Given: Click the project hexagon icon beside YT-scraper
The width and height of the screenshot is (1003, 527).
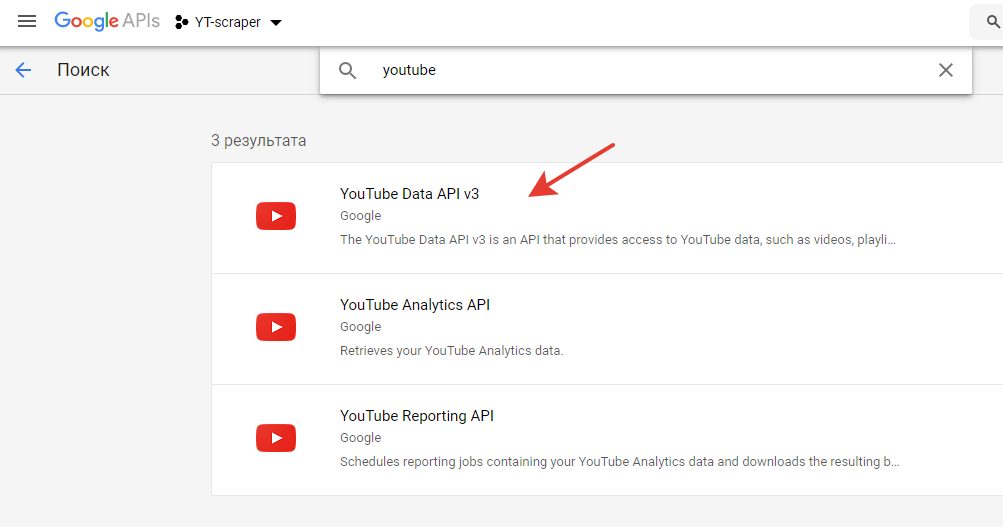Looking at the screenshot, I should (x=182, y=22).
